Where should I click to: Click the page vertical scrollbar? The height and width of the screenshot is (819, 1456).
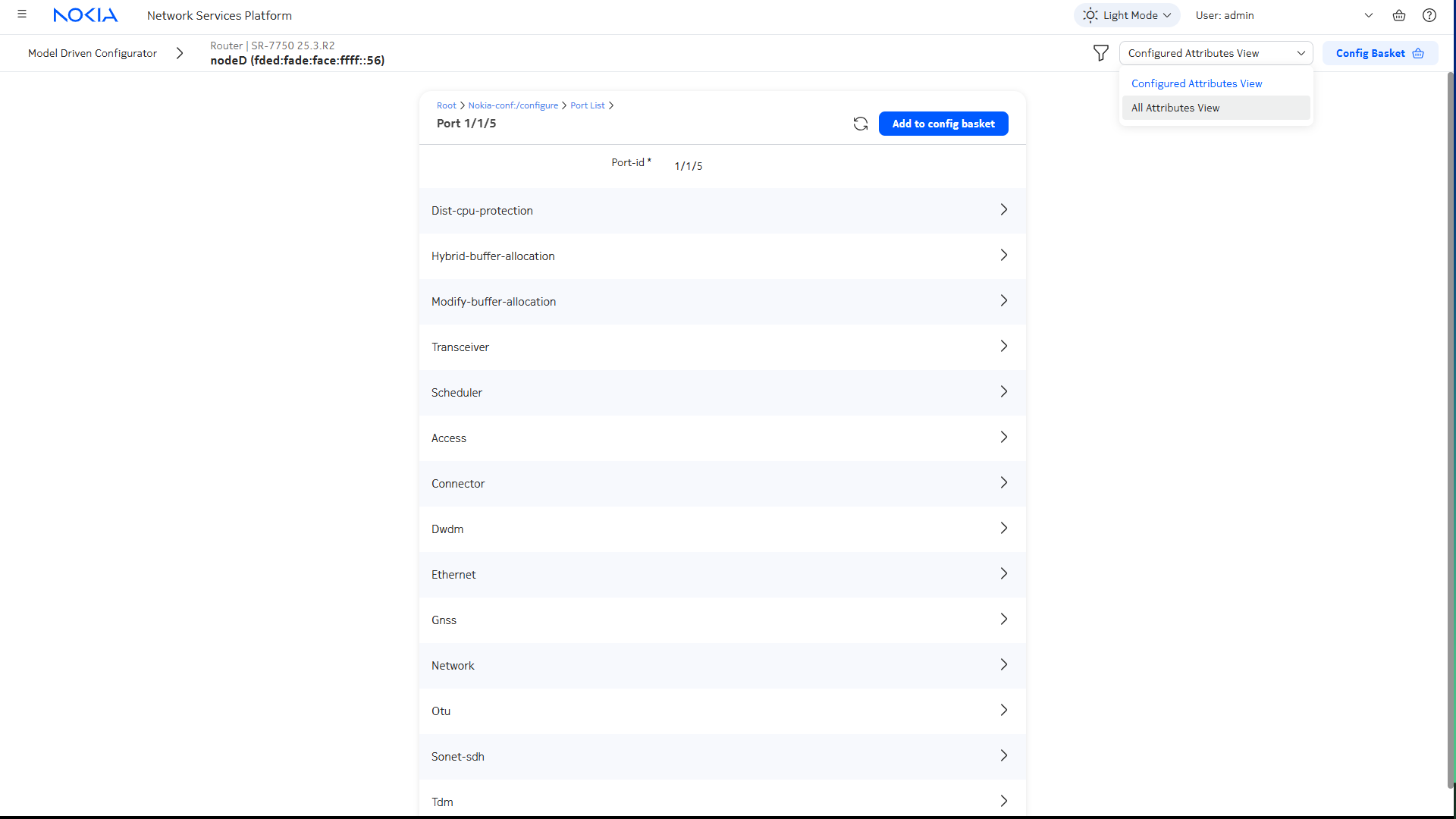1450,425
